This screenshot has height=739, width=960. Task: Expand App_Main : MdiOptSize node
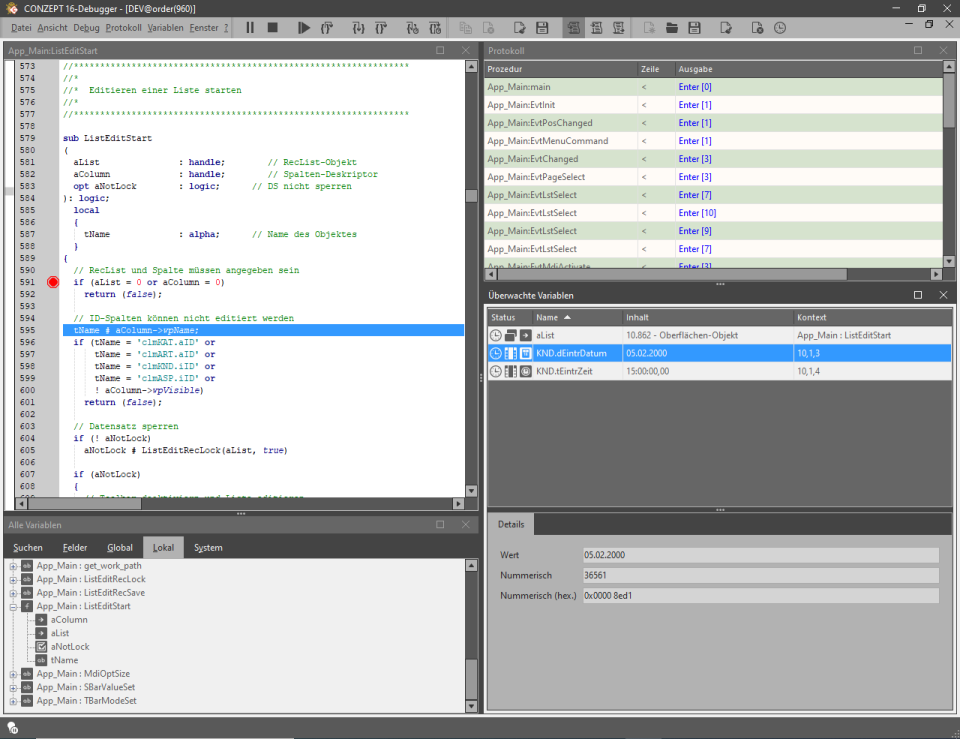coord(13,673)
